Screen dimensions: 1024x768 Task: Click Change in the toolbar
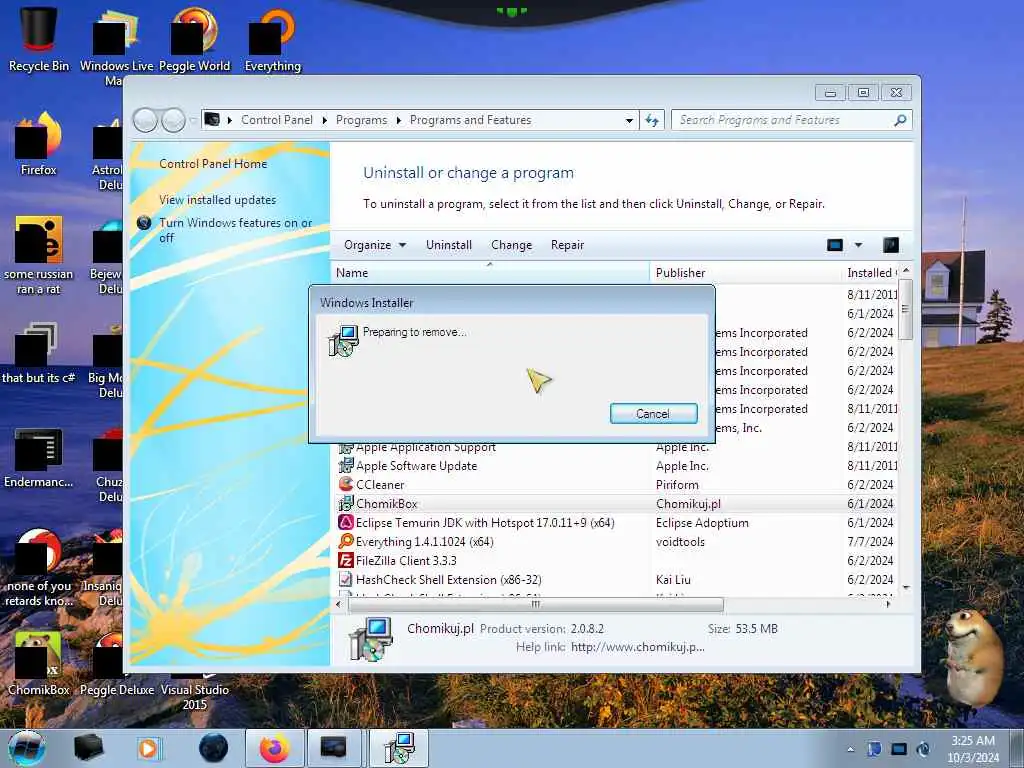pos(511,245)
